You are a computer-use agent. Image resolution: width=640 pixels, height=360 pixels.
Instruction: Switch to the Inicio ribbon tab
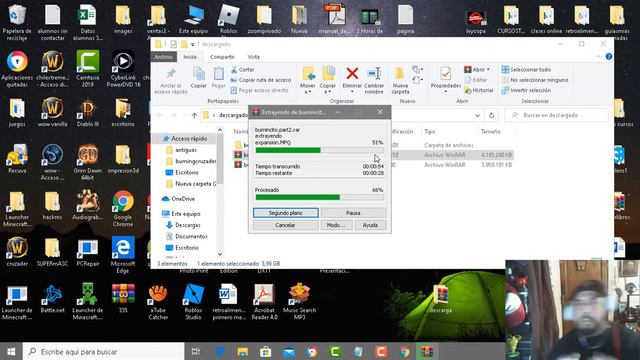(x=190, y=57)
